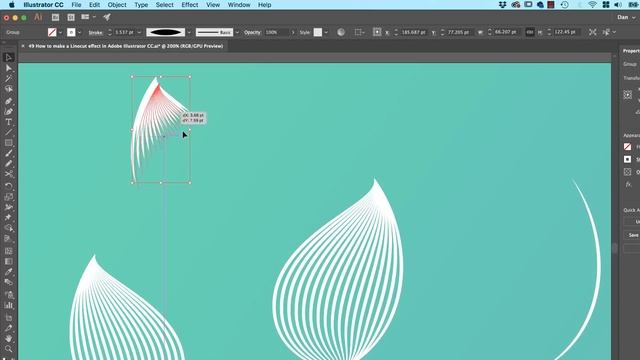Open the File menu
The height and width of the screenshot is (360, 640).
pos(76,5)
